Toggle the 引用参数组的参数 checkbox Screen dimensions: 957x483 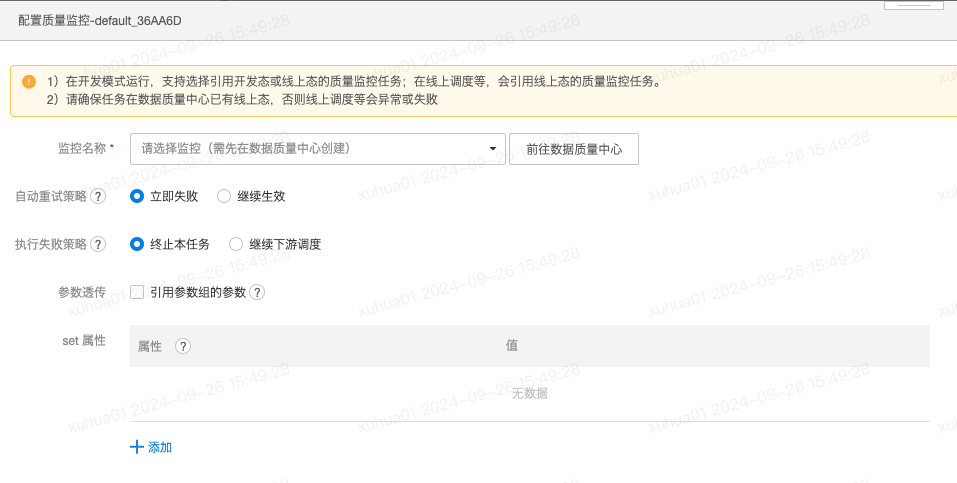pyautogui.click(x=137, y=292)
